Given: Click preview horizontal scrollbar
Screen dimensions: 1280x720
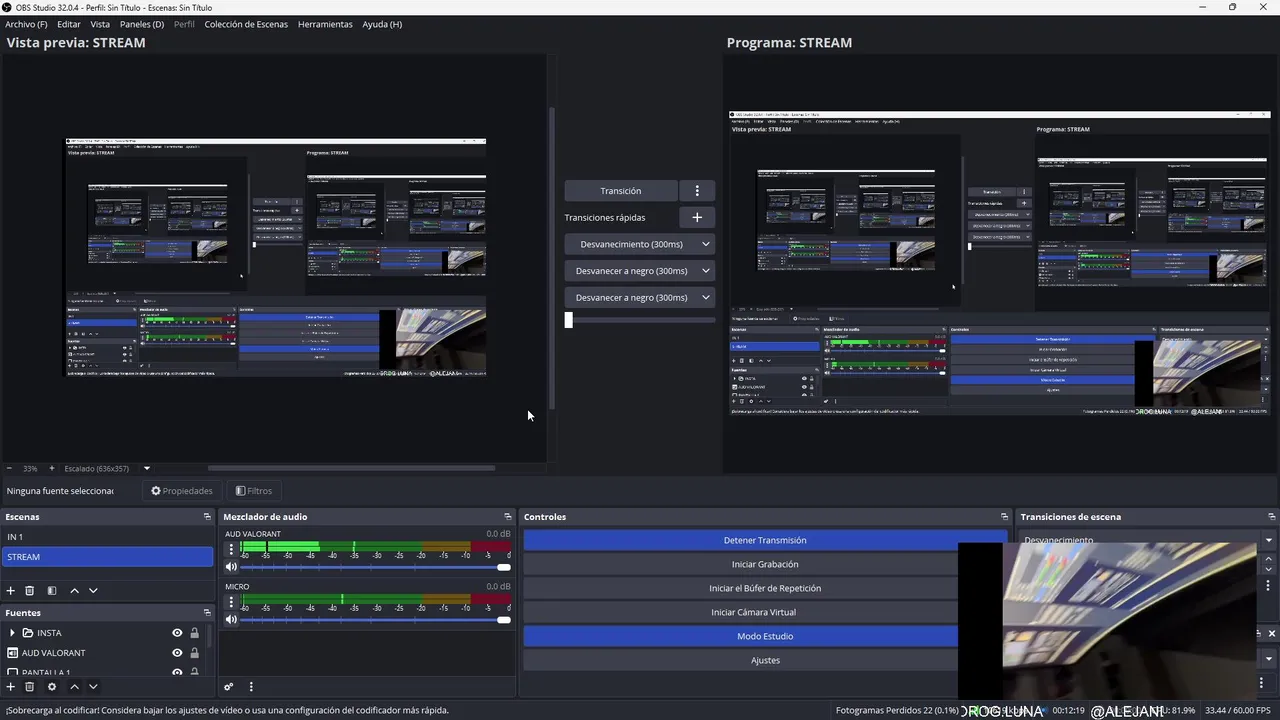Looking at the screenshot, I should [351, 468].
